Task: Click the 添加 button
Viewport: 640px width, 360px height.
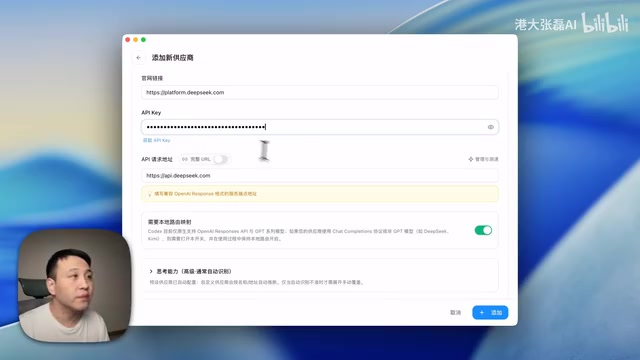Action: pyautogui.click(x=490, y=313)
